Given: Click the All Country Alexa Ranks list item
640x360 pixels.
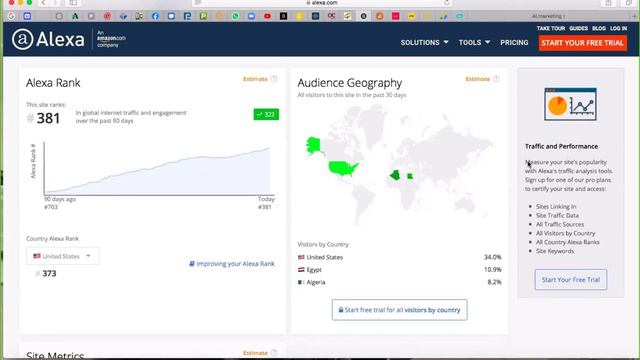Looking at the screenshot, I should pos(567,242).
